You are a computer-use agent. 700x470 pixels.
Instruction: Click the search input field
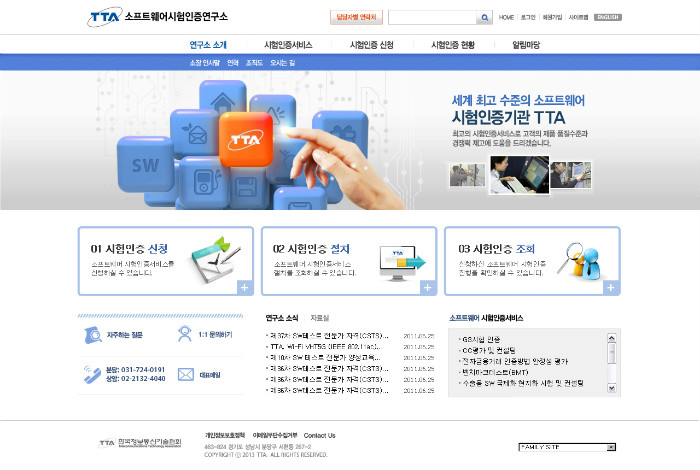coord(433,17)
